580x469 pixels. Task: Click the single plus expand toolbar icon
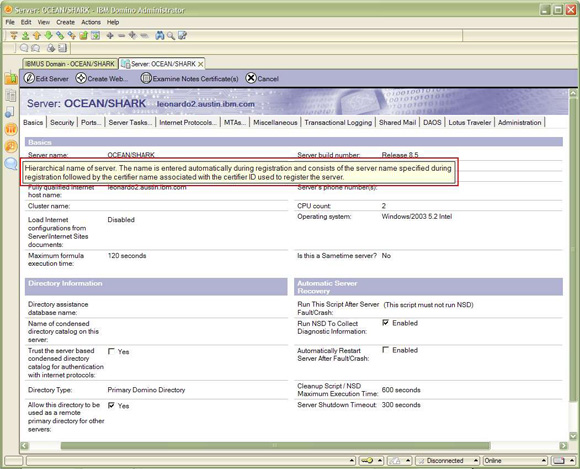110,36
